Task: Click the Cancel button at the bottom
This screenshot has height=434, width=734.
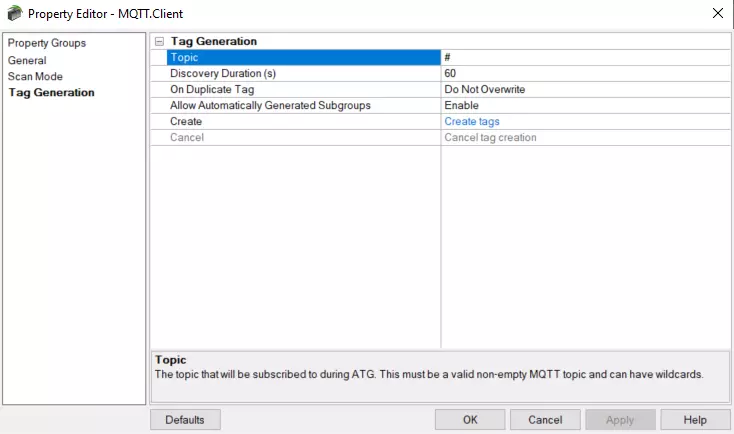Action: [545, 419]
